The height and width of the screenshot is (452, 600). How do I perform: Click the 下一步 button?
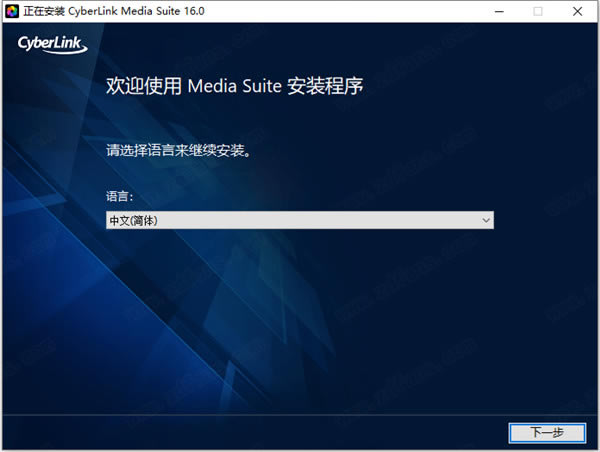click(546, 432)
